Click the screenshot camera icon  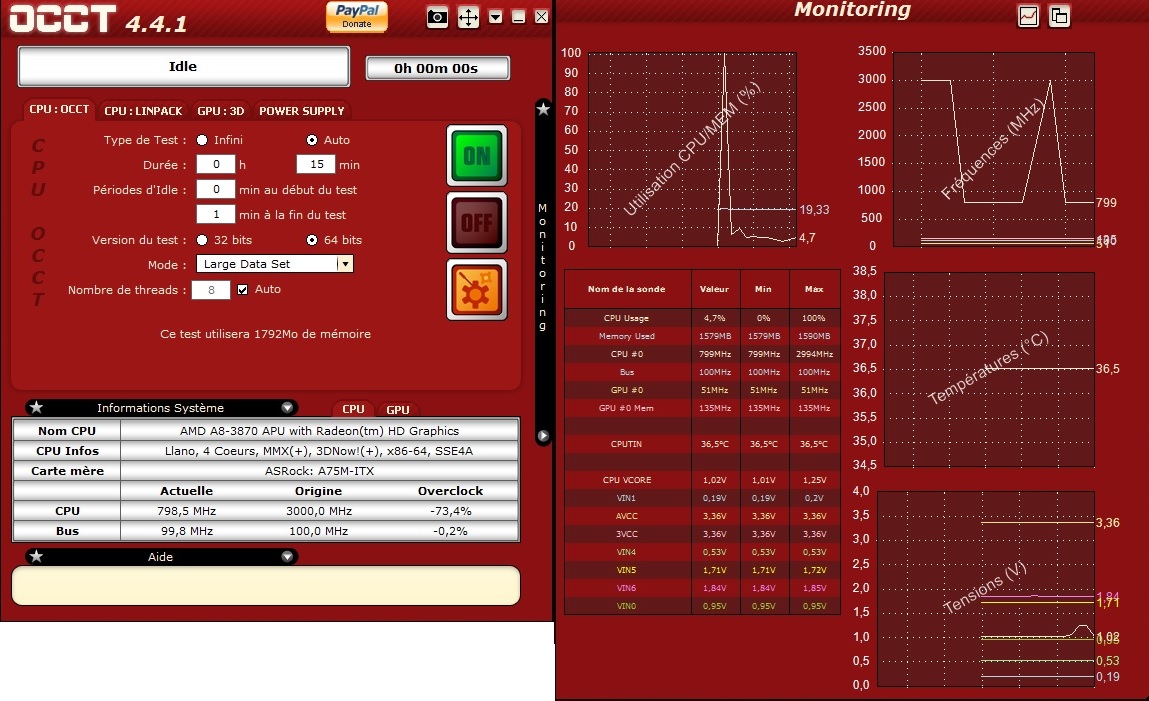(x=437, y=17)
